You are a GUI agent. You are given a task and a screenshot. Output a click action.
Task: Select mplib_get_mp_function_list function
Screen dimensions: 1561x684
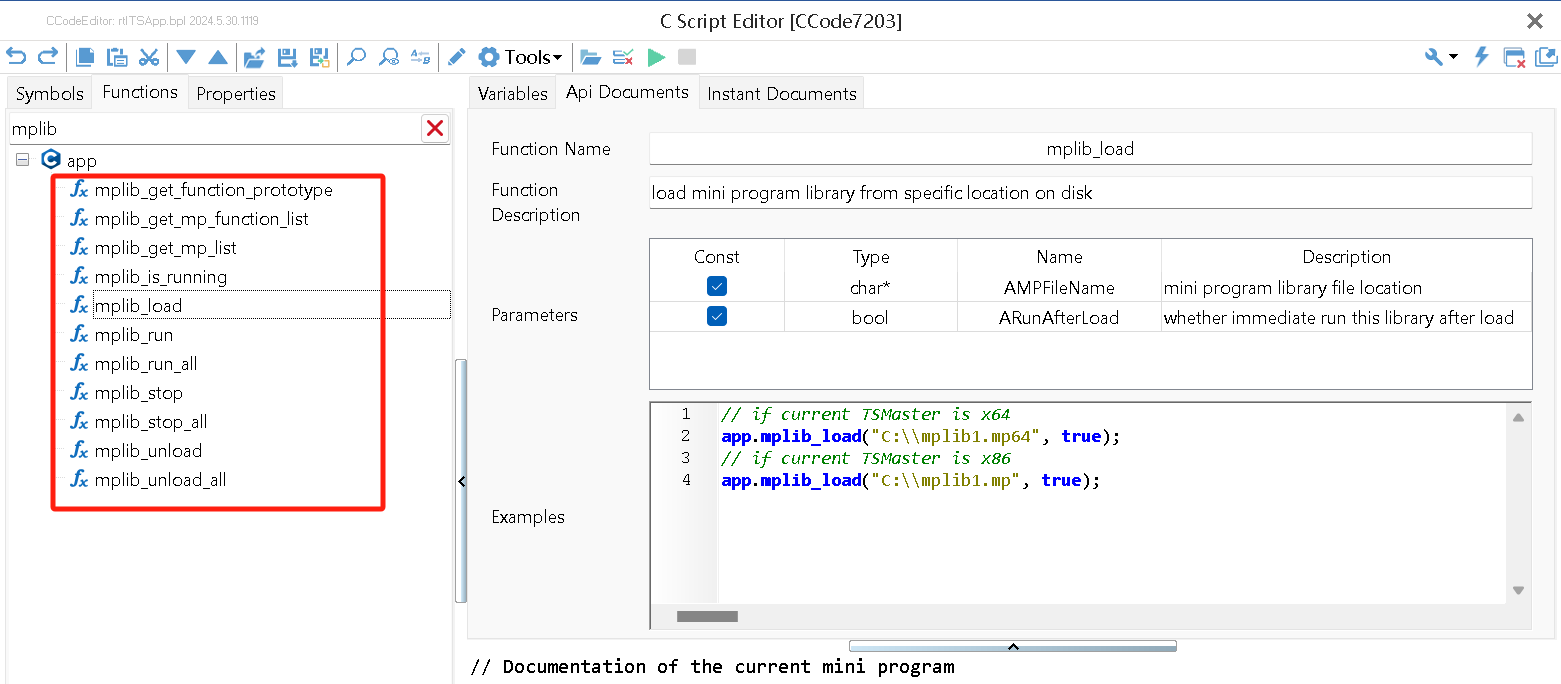[x=202, y=219]
